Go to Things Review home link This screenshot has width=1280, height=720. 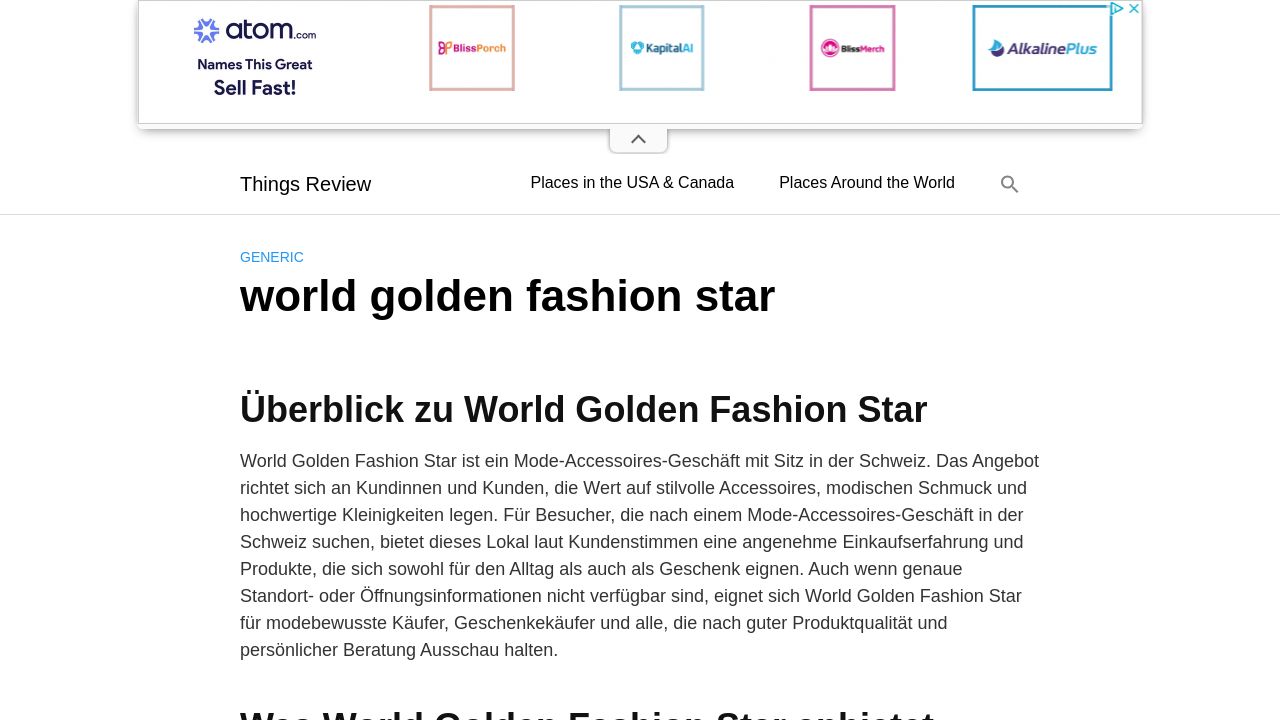tap(305, 184)
